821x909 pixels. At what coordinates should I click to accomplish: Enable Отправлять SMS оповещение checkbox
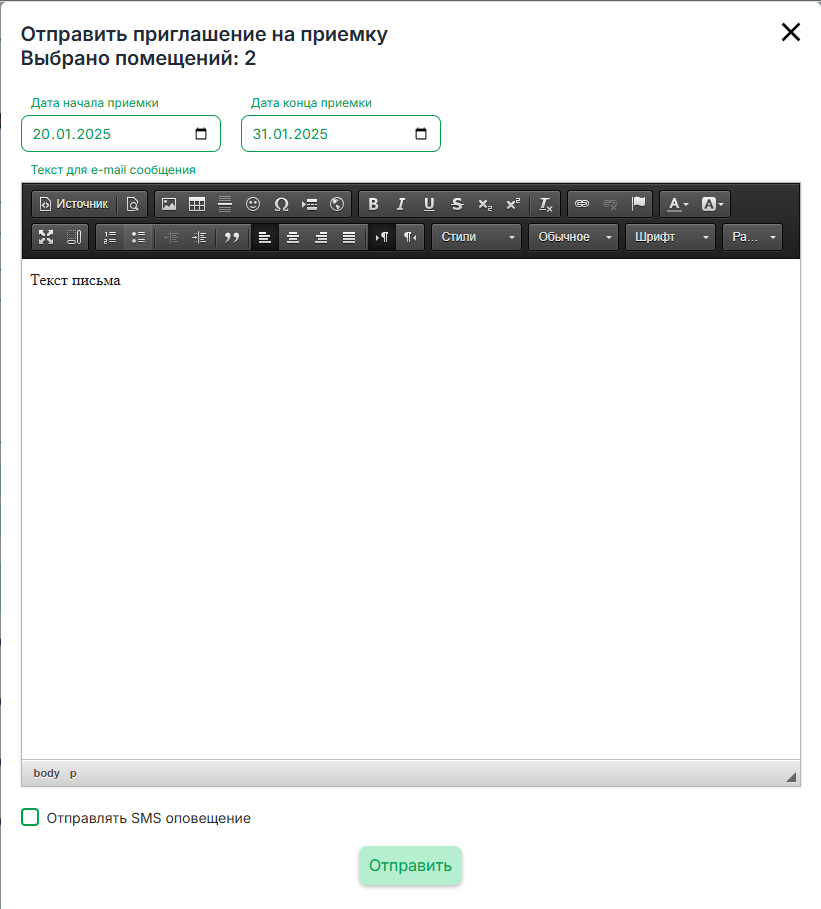click(x=30, y=817)
